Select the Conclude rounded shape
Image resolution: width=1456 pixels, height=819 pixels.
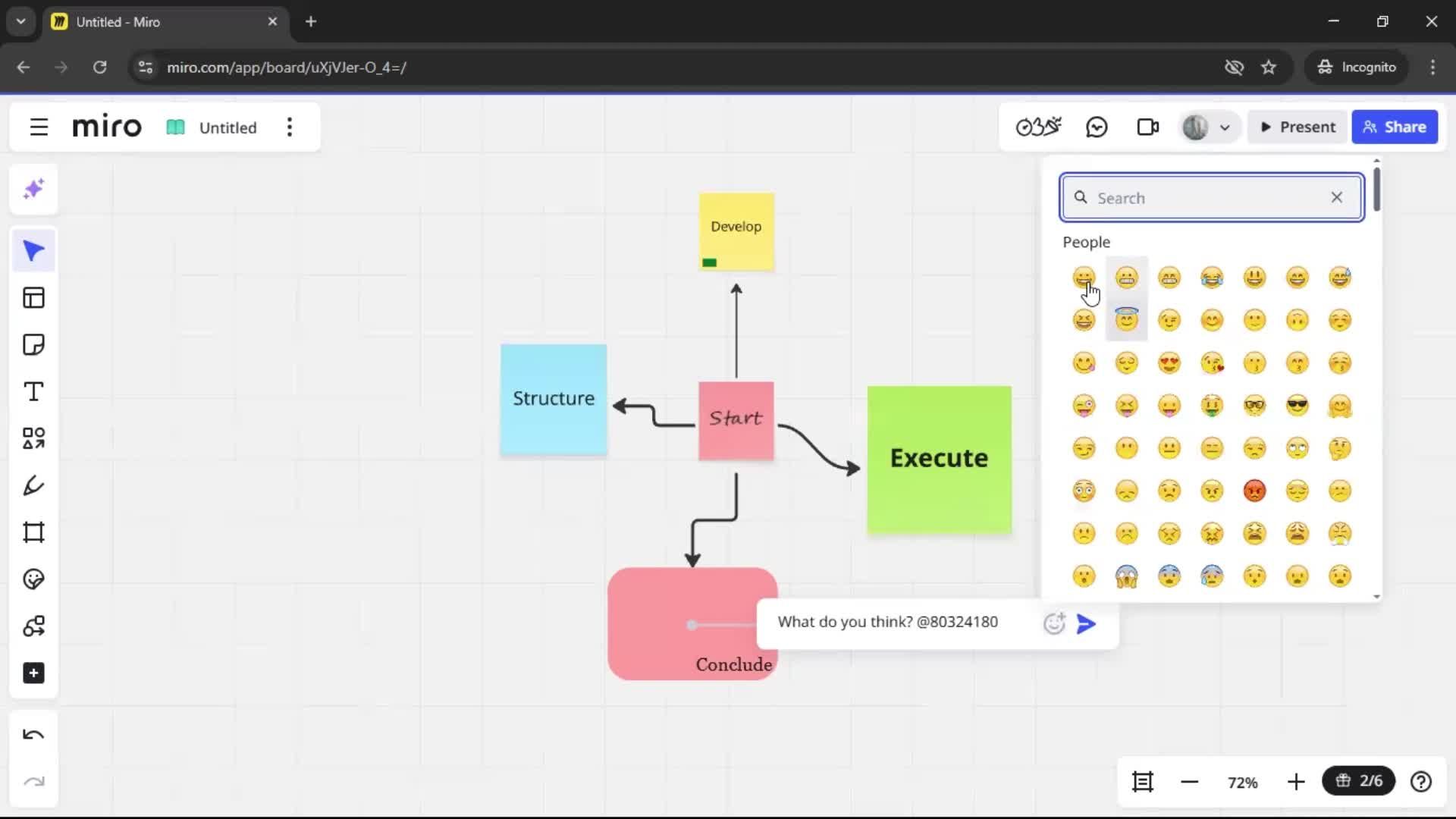coord(692,623)
